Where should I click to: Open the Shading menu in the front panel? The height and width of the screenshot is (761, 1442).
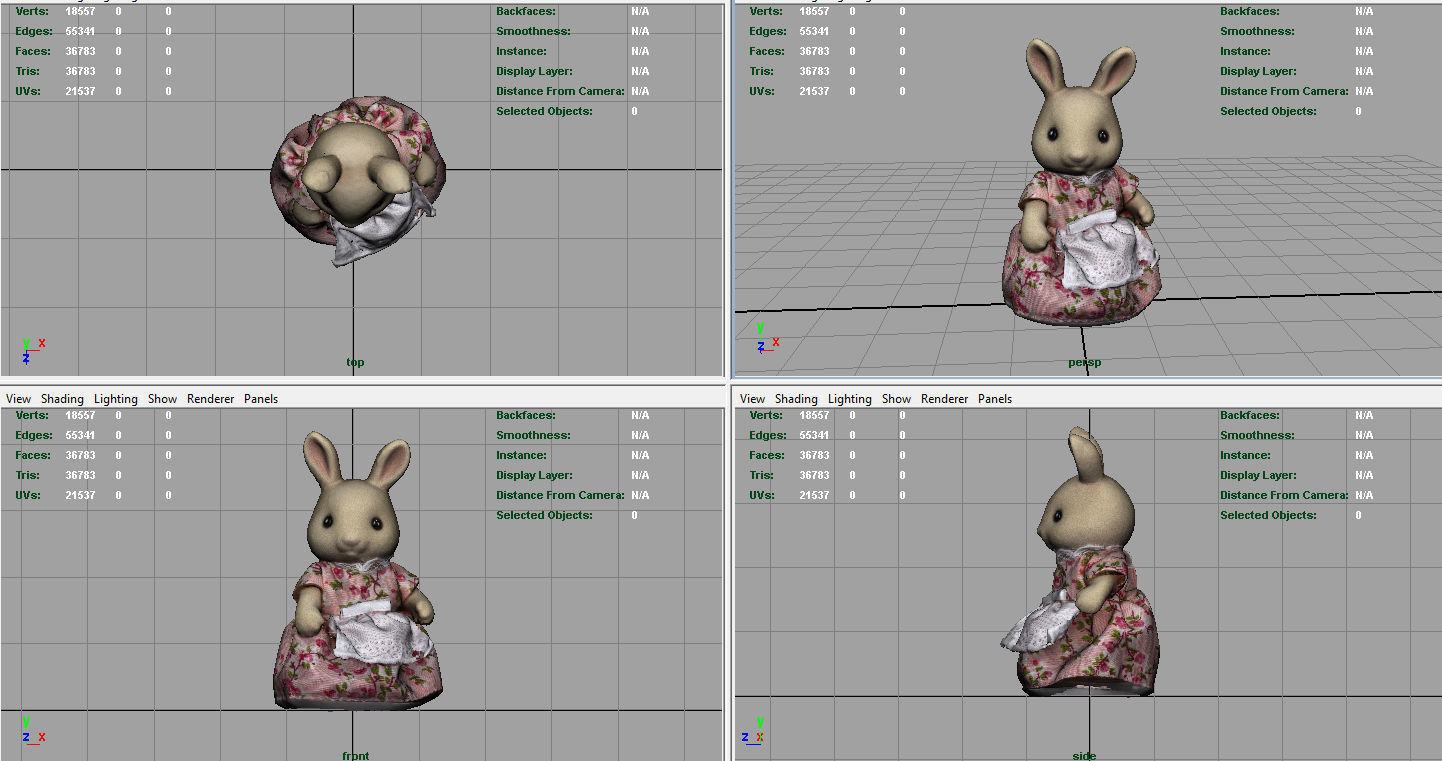(62, 398)
